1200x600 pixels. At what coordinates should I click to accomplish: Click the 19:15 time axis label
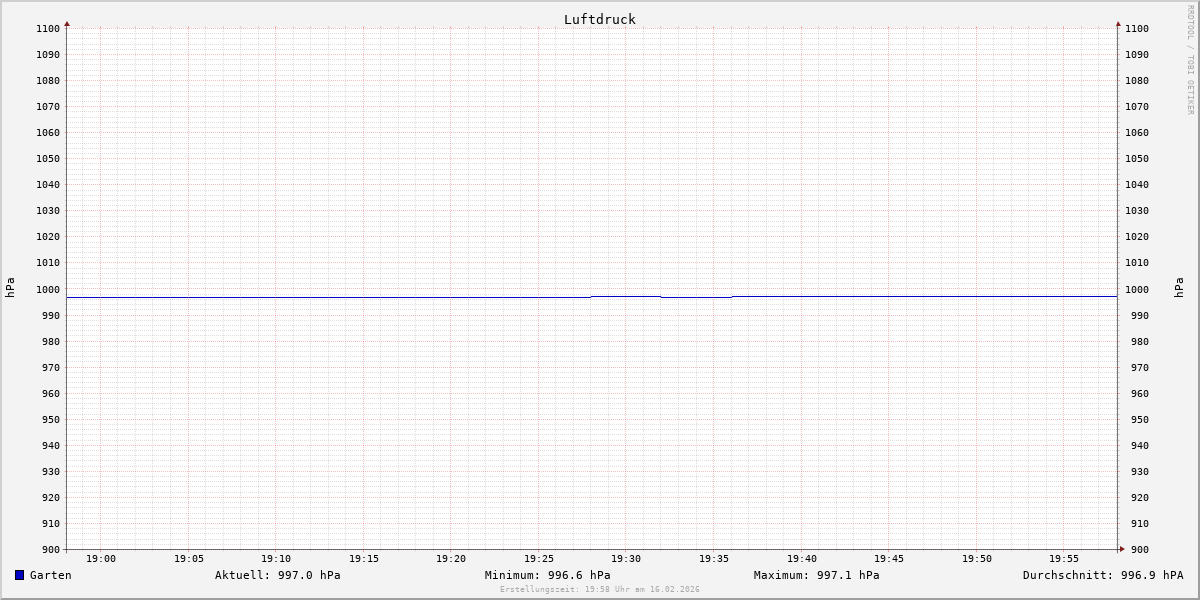coord(364,559)
